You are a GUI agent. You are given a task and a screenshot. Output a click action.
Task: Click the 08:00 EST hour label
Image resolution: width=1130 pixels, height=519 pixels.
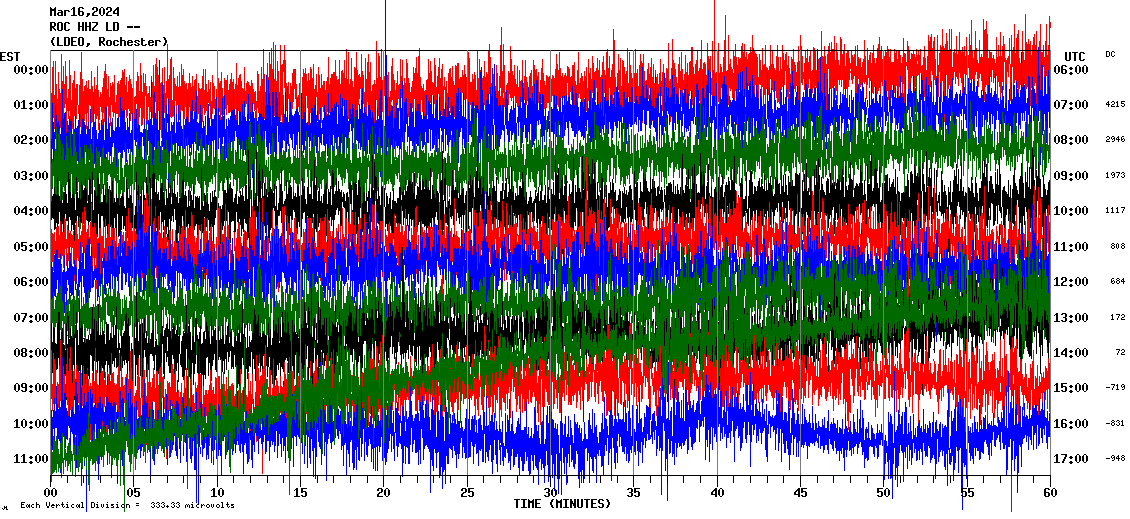(30, 353)
